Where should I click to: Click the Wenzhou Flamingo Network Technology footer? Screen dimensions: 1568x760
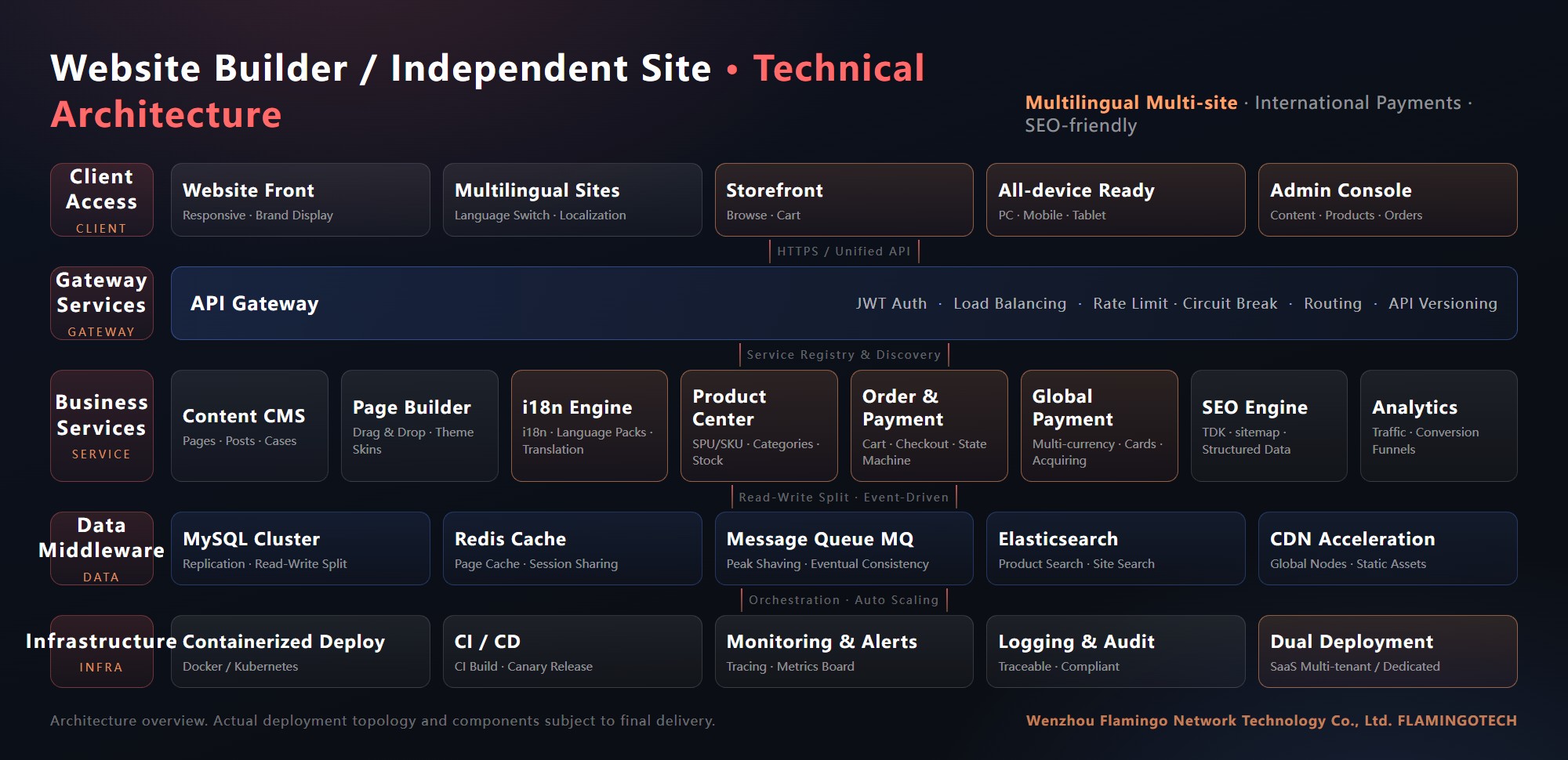point(1272,720)
